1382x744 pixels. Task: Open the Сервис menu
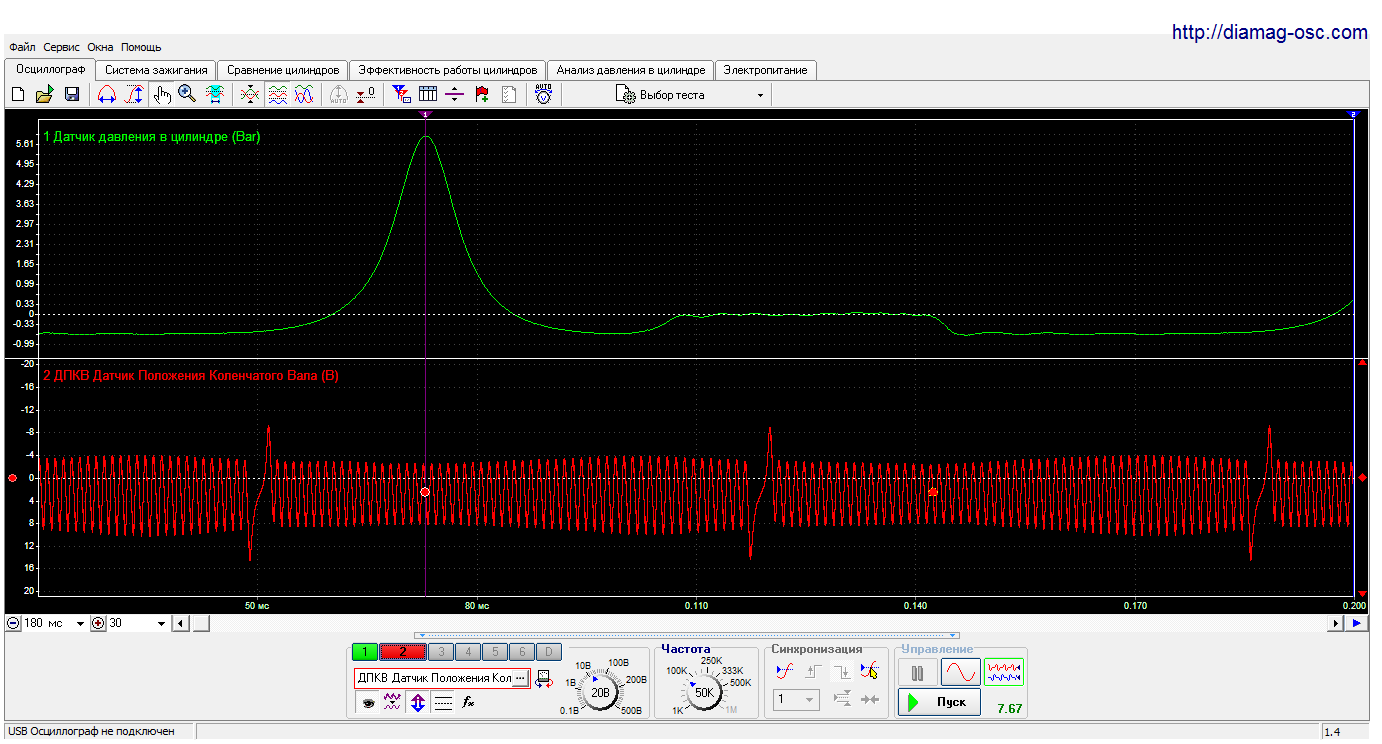(62, 47)
